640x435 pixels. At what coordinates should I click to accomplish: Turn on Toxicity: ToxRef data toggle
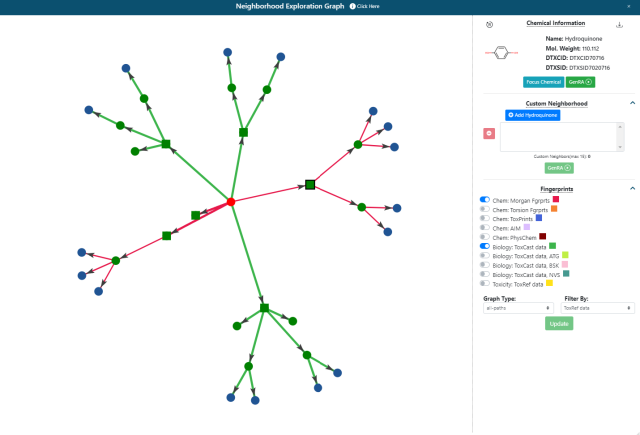485,283
